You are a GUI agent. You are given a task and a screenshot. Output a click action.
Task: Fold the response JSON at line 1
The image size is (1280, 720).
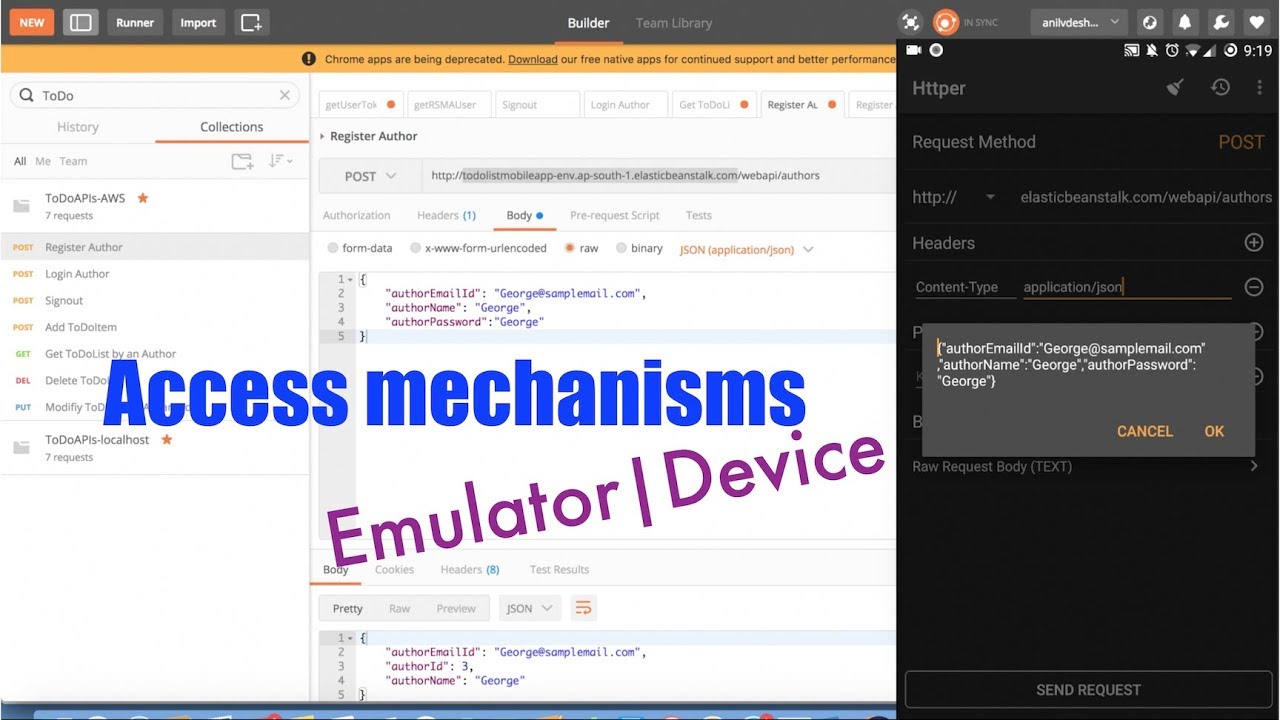point(350,638)
